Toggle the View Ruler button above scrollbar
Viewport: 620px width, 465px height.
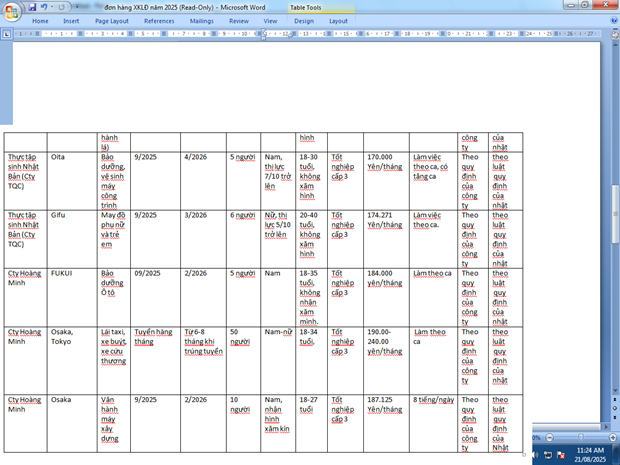pos(615,35)
